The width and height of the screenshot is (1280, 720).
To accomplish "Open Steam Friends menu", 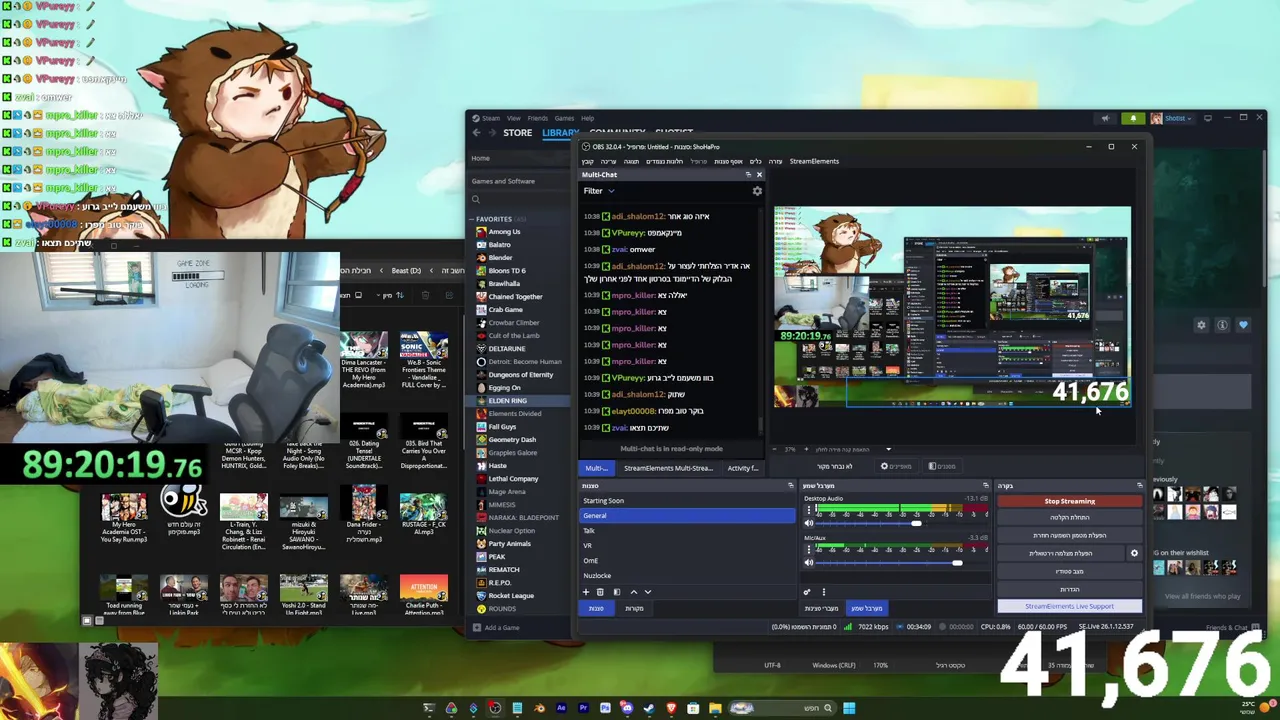I will pyautogui.click(x=537, y=118).
